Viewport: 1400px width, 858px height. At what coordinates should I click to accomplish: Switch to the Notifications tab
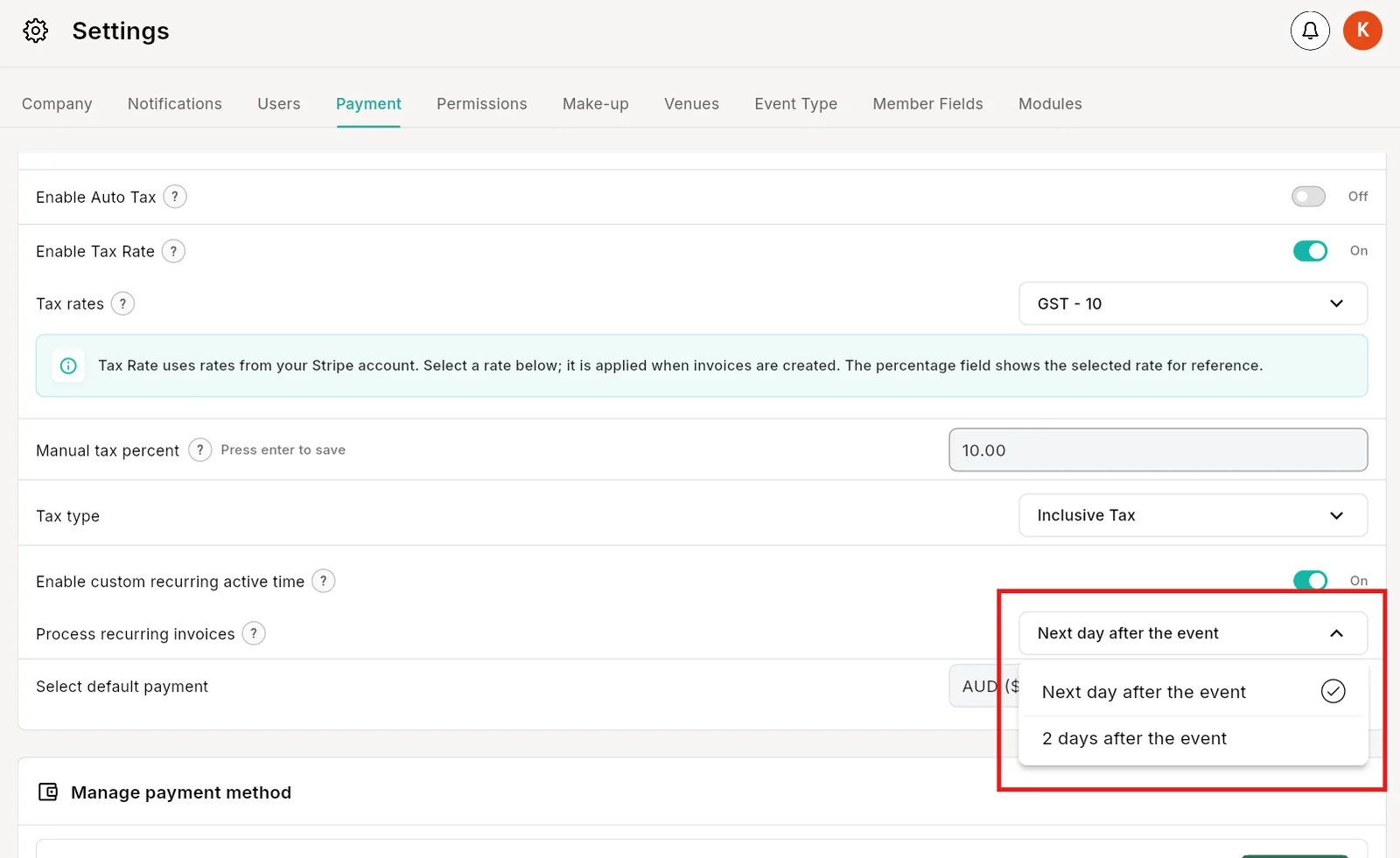click(x=175, y=103)
